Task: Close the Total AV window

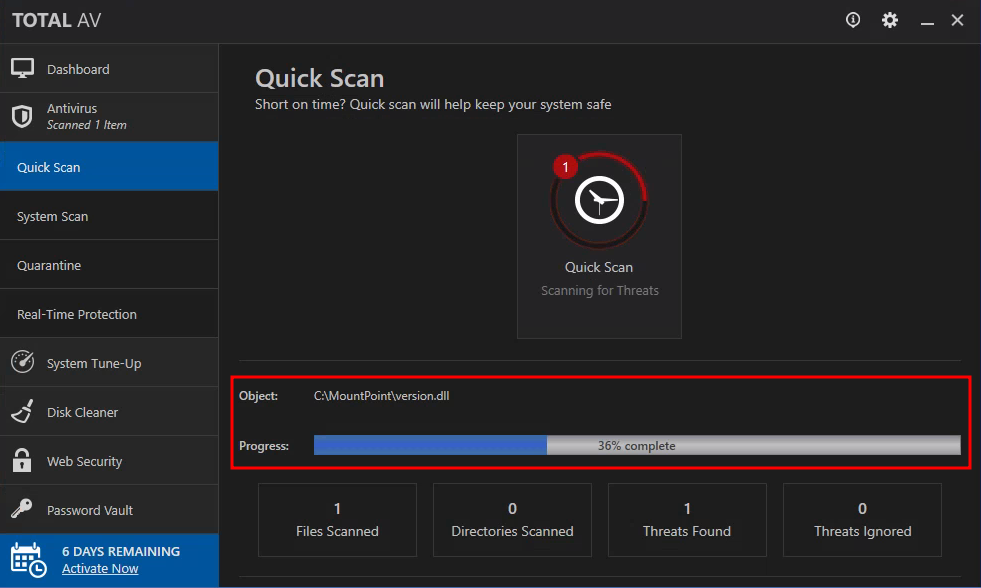Action: (x=957, y=20)
